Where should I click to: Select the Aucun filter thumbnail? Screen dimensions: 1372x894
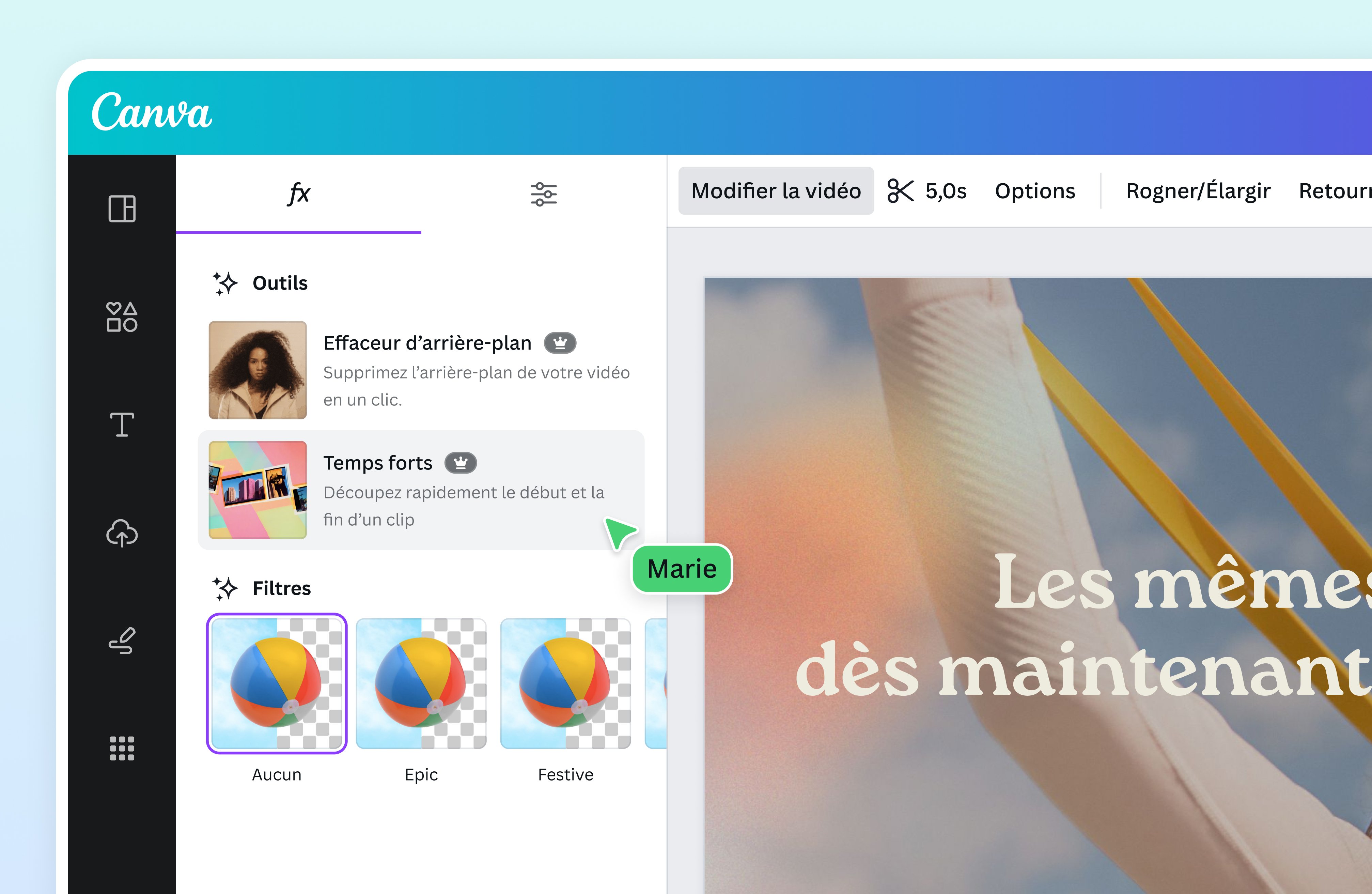[277, 683]
